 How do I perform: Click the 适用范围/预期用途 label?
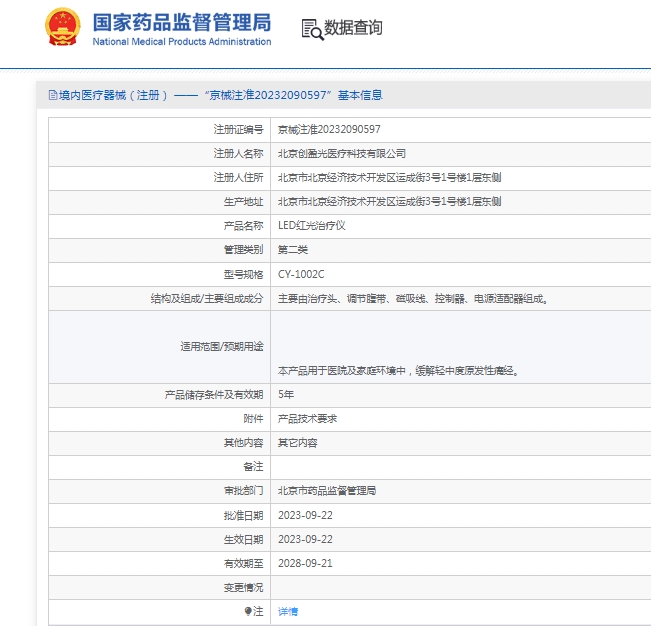[222, 347]
